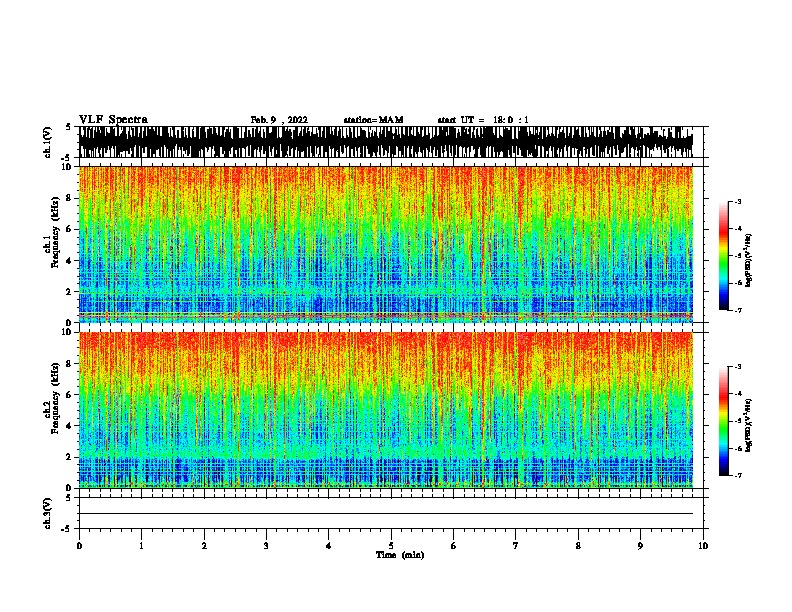Click time axis tick label '7'
The image size is (792, 612).
point(516,545)
